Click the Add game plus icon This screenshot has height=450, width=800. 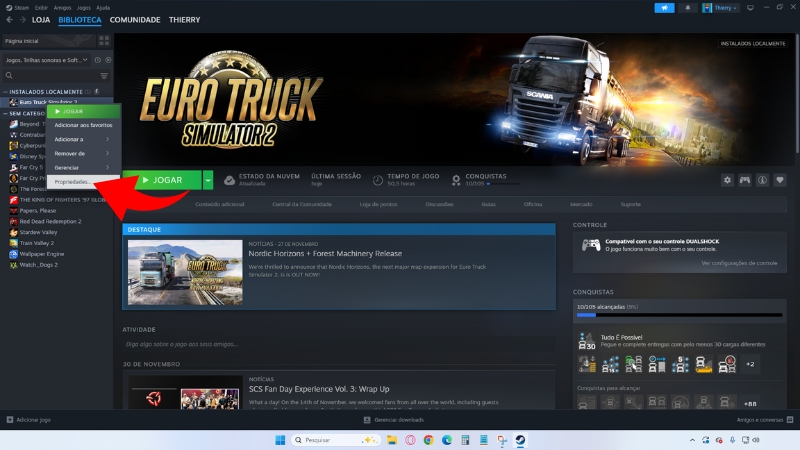(10, 420)
